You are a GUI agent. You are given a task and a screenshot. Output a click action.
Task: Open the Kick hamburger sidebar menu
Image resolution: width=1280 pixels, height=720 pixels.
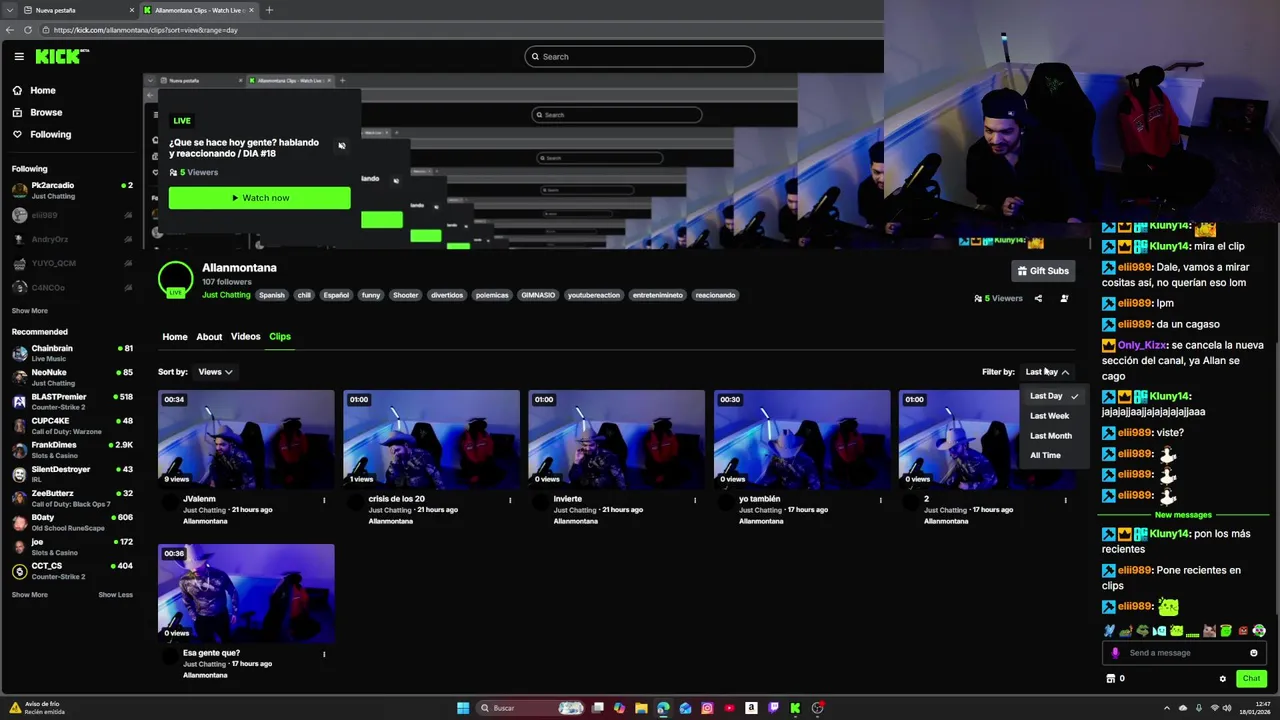coord(19,57)
